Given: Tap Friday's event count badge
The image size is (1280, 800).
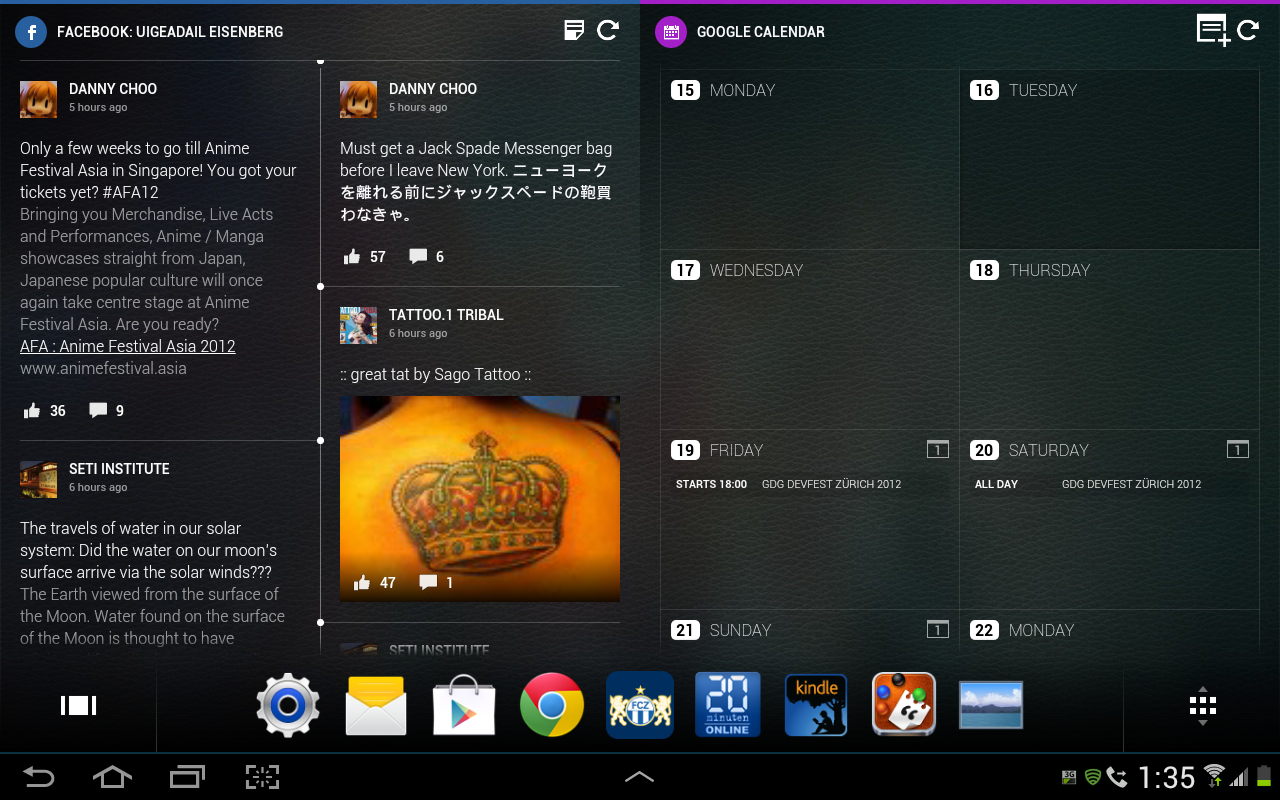Looking at the screenshot, I should click(x=937, y=449).
